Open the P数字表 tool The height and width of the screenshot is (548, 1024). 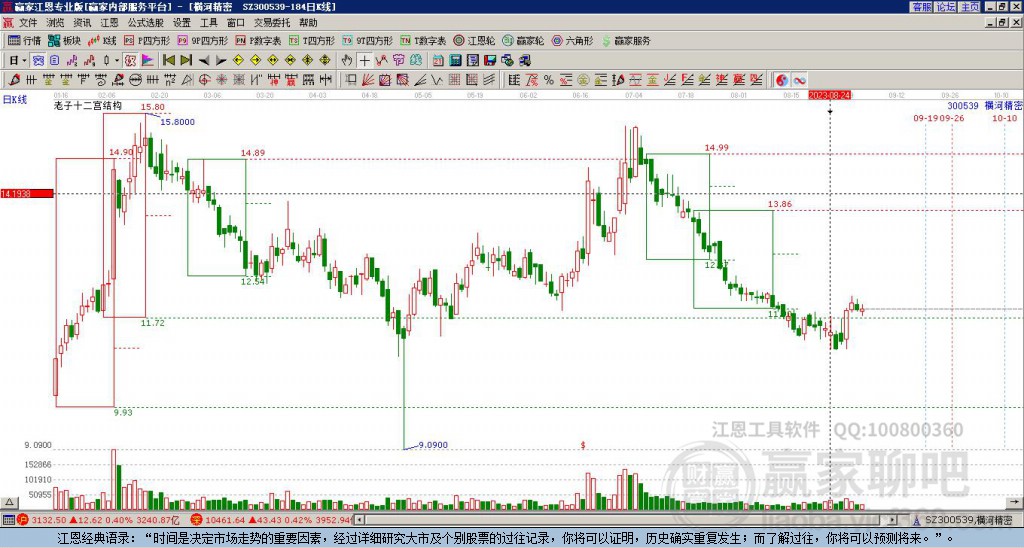258,40
